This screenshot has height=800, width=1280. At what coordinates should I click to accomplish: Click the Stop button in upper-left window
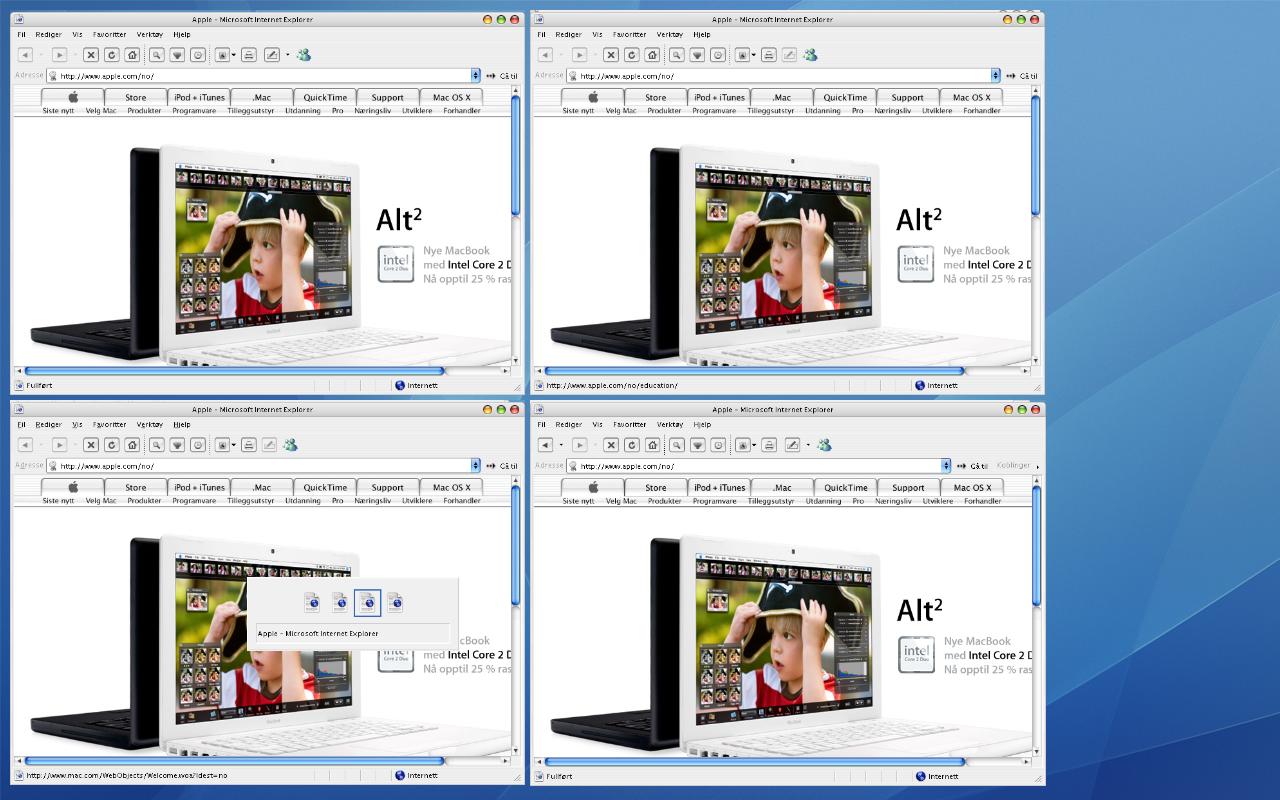pos(91,55)
